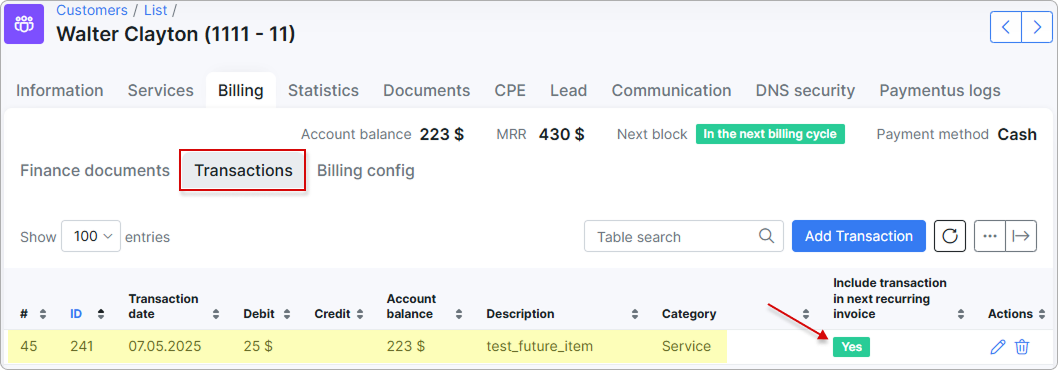The image size is (1058, 370).
Task: Click ID value 241 in the table
Action: (x=82, y=346)
